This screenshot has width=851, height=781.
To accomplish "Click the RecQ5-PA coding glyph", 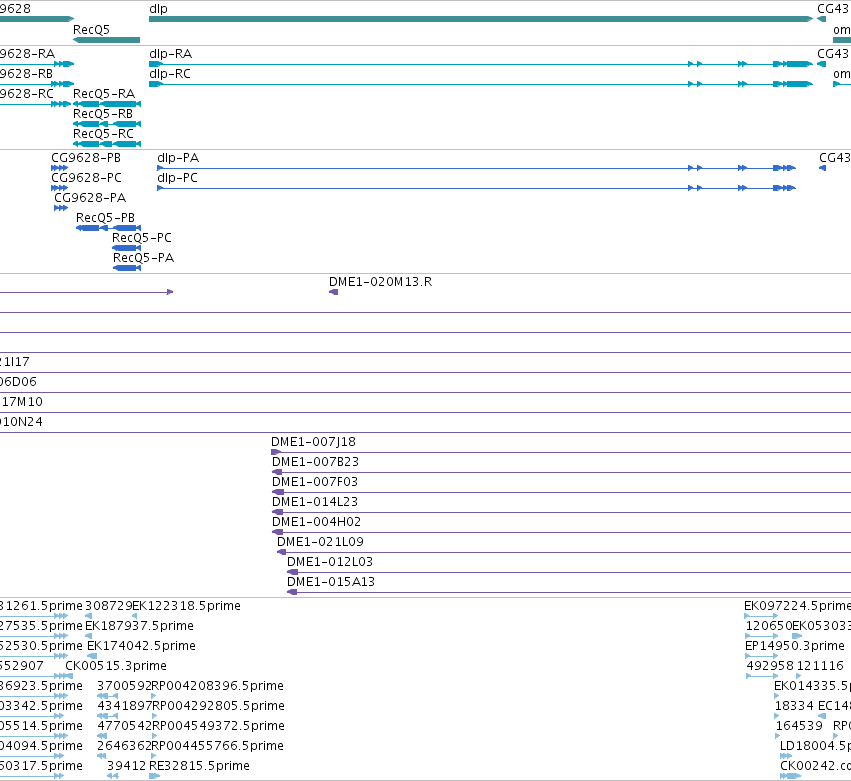I will click(126, 268).
